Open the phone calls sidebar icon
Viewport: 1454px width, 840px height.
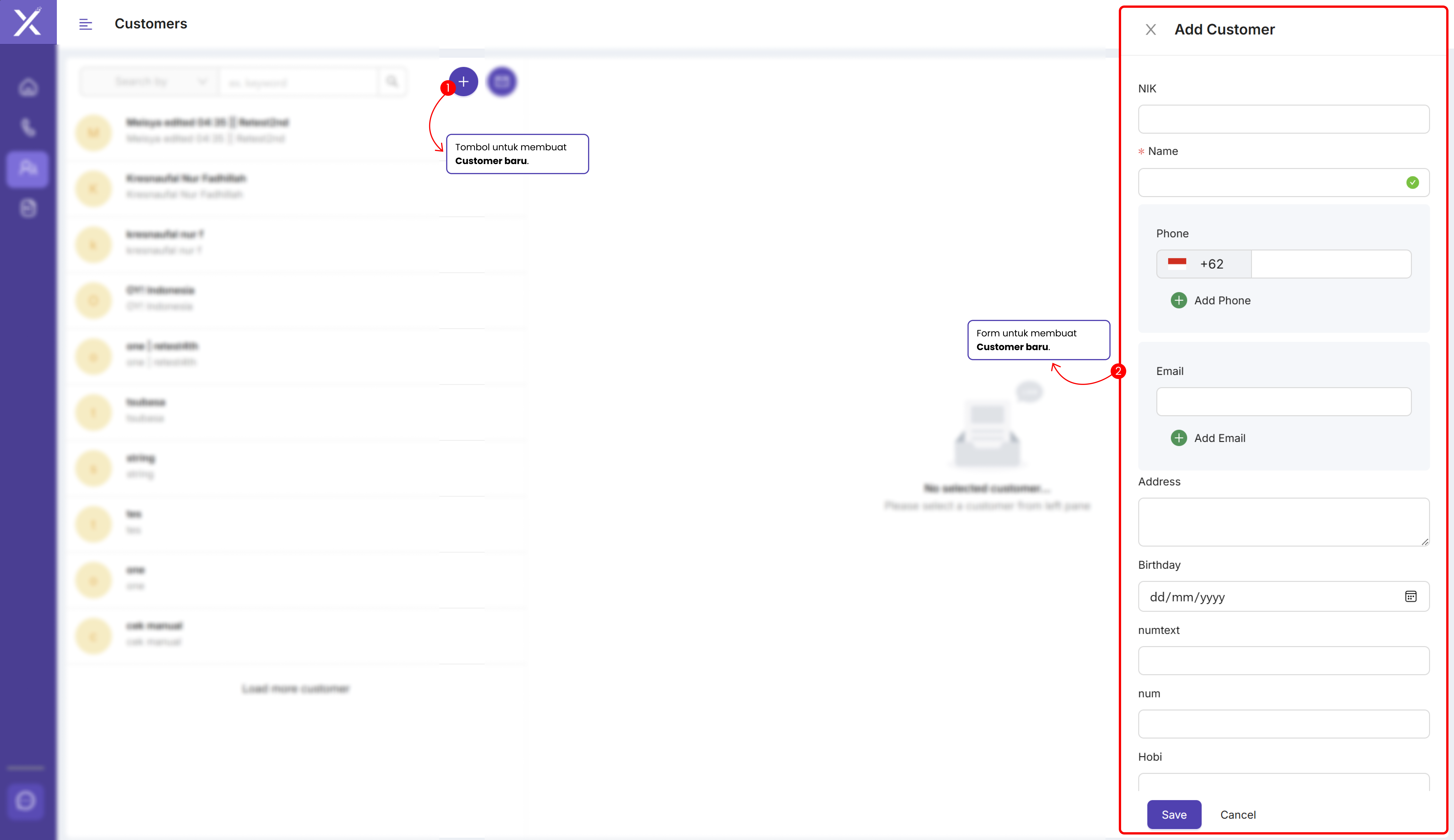[28, 127]
